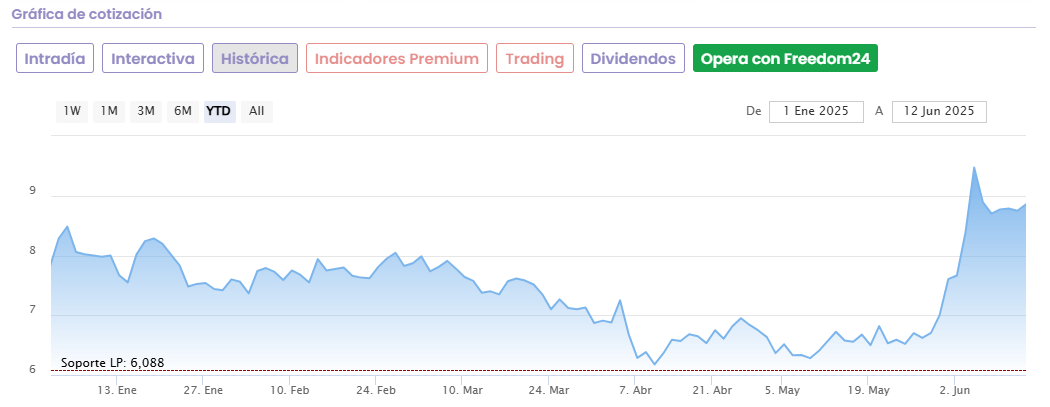This screenshot has height=407, width=1050.
Task: Select the Histórica tab
Action: coord(255,58)
